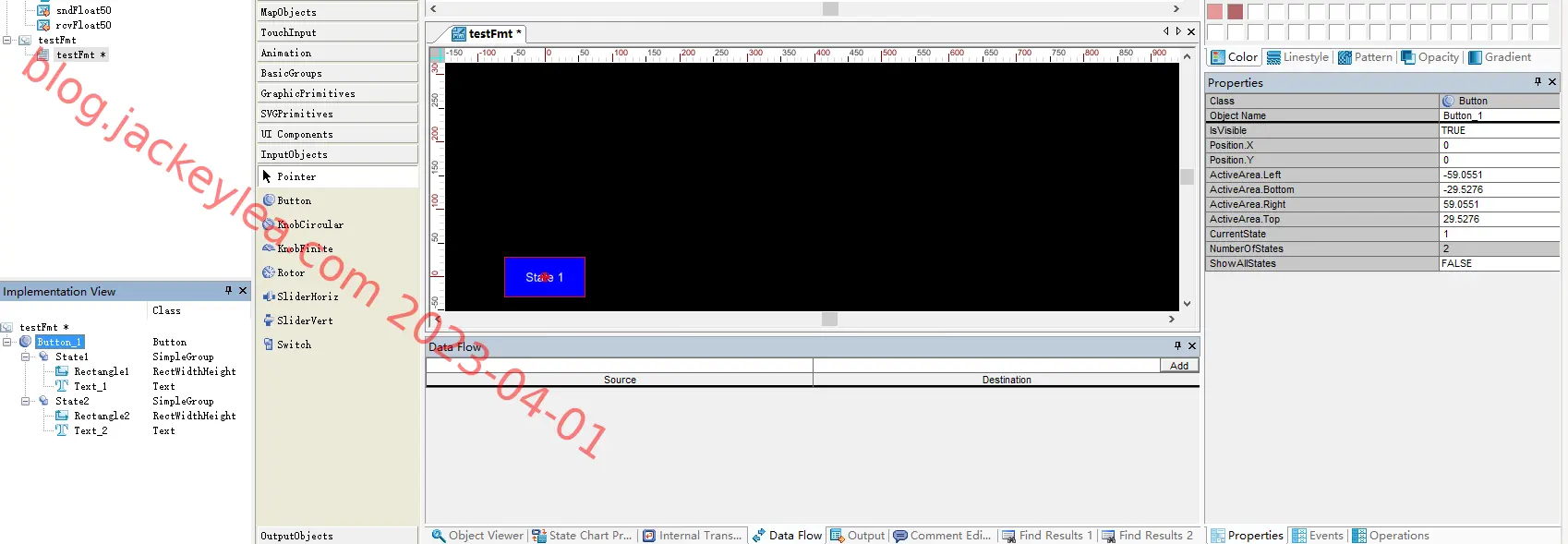Select Rectangle1 in implementation tree
1568x544 pixels.
coord(101,371)
